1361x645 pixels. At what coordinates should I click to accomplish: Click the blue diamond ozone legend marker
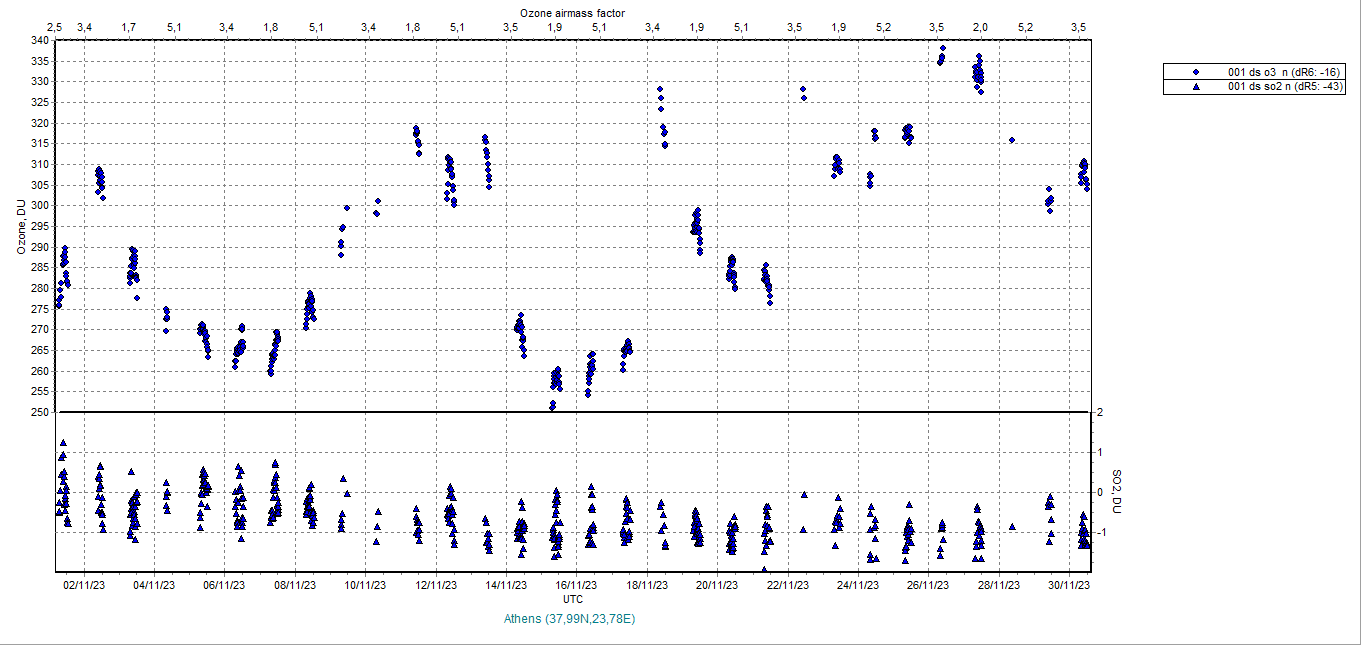[x=1196, y=73]
